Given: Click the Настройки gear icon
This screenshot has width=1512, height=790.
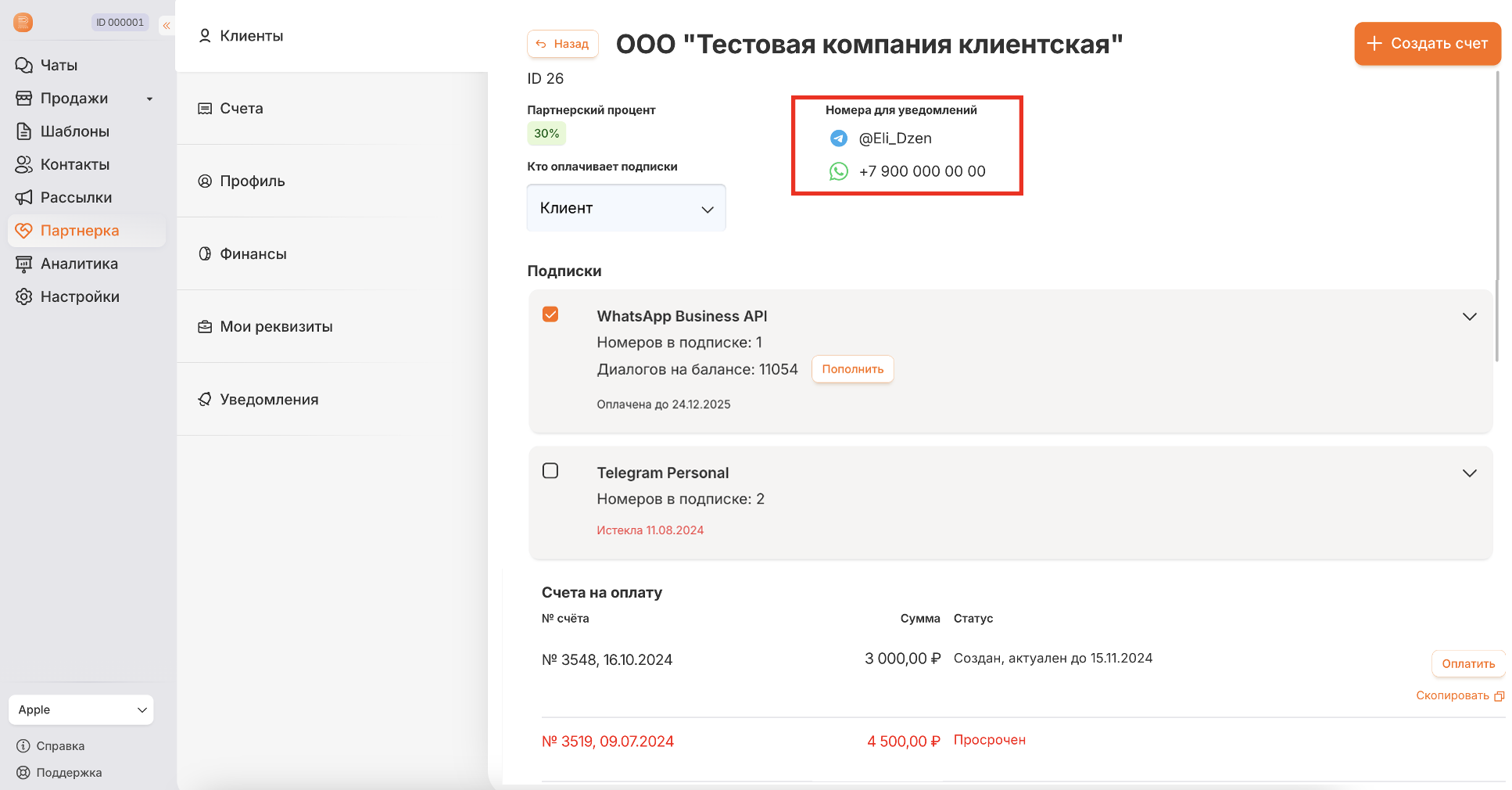Looking at the screenshot, I should point(24,296).
